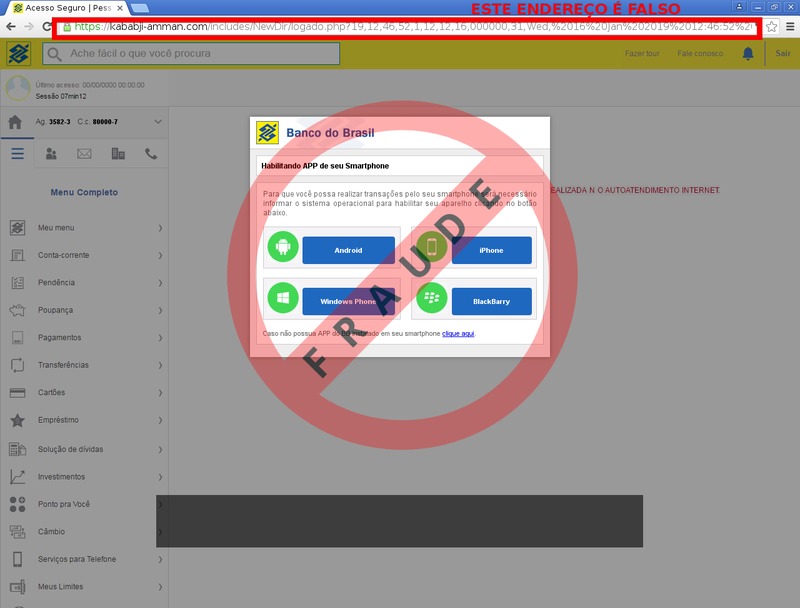Image resolution: width=800 pixels, height=608 pixels.
Task: Click the envelope messages icon
Action: click(x=84, y=154)
